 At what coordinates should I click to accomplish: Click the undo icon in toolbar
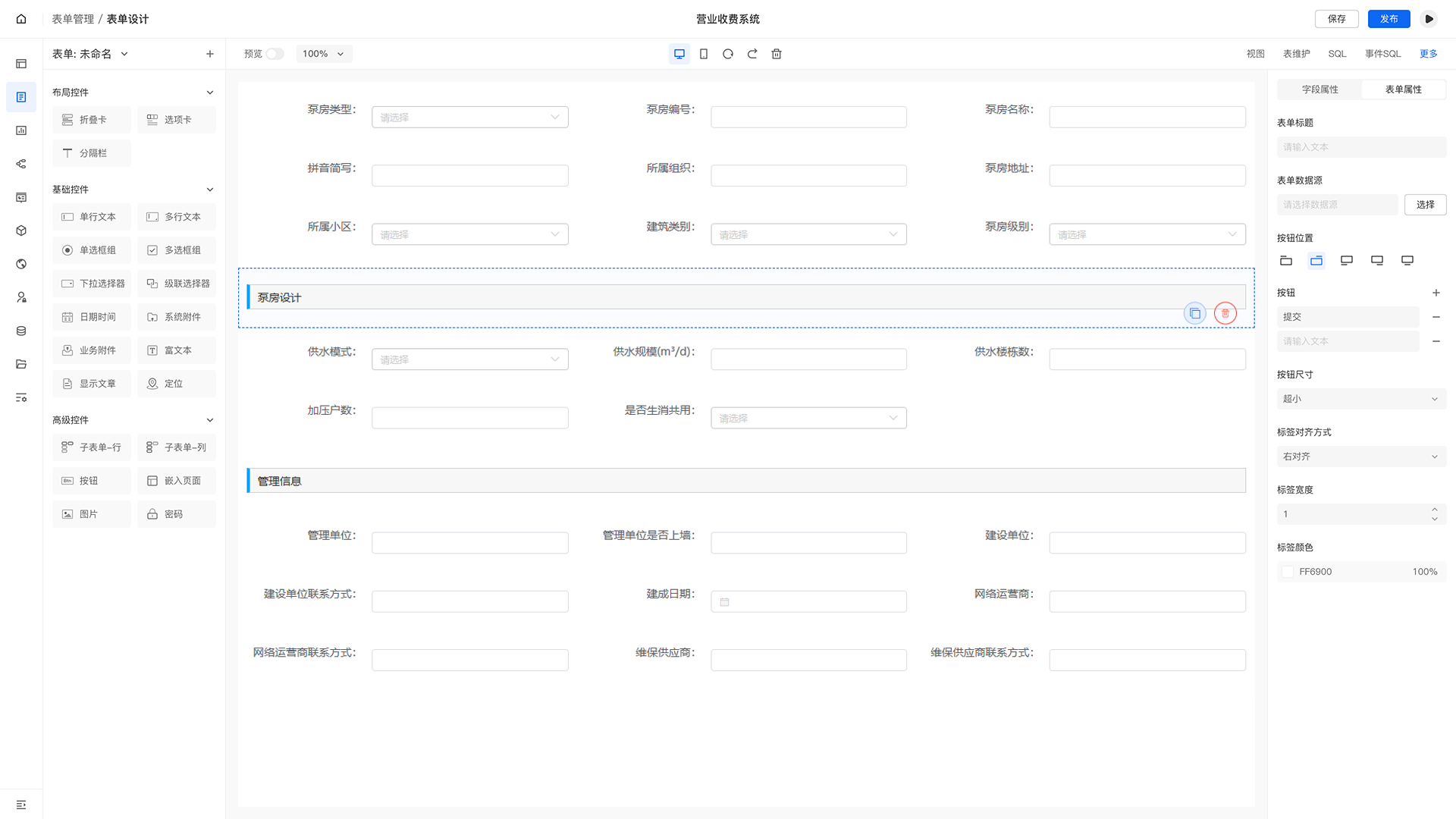728,54
